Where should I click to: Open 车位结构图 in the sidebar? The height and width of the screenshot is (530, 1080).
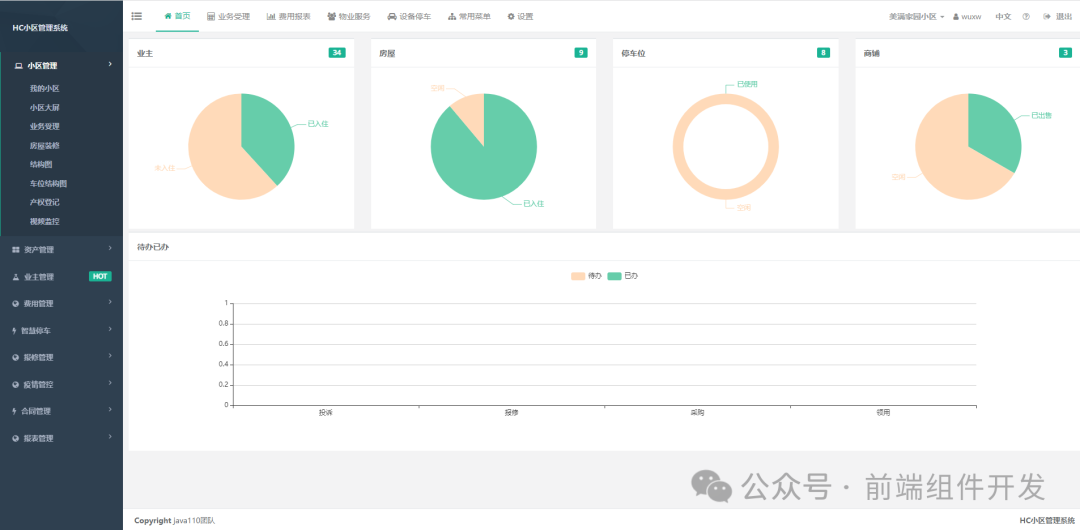click(x=48, y=184)
